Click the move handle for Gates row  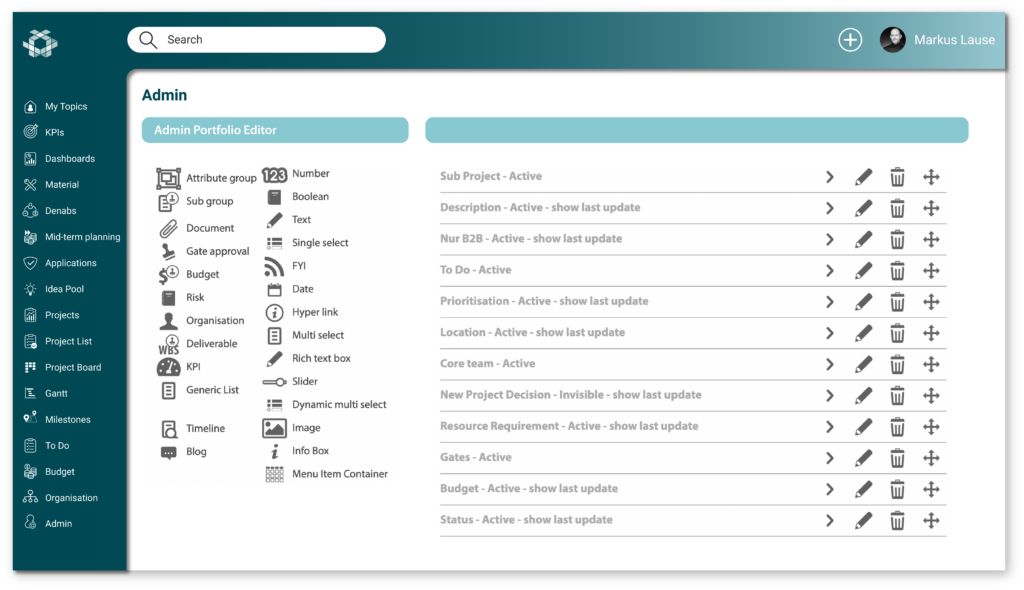click(x=931, y=458)
